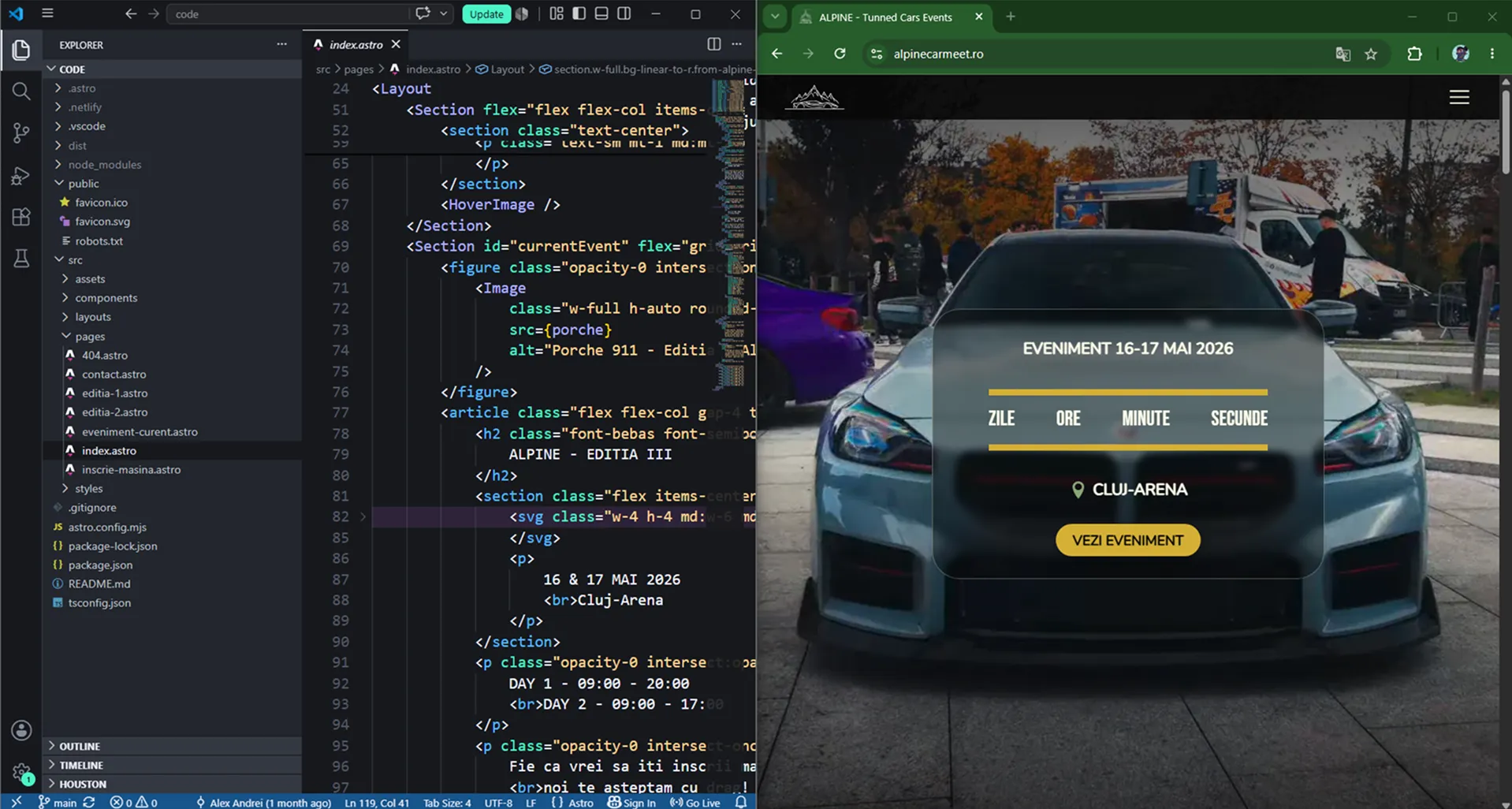Switch the main git branch in status bar
The width and height of the screenshot is (1512, 809).
58,802
